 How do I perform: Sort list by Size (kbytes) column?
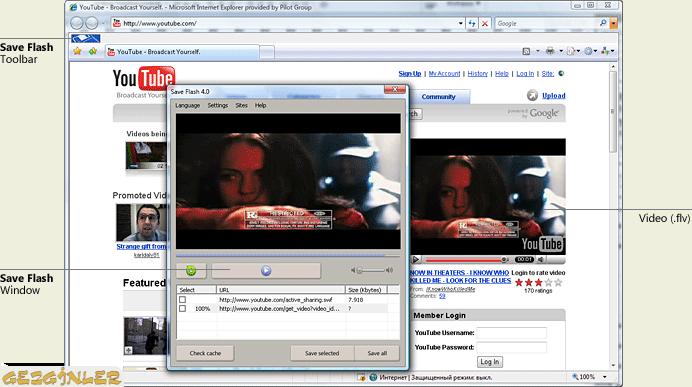366,290
